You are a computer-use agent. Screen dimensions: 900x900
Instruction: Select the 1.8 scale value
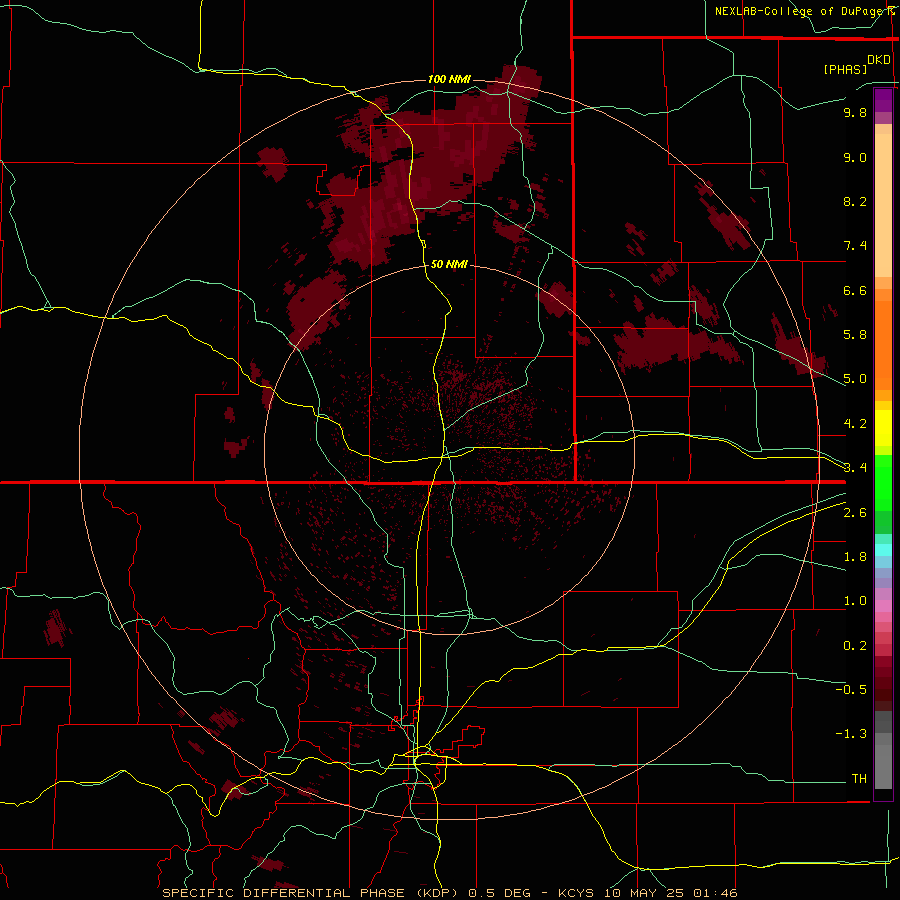coord(855,557)
